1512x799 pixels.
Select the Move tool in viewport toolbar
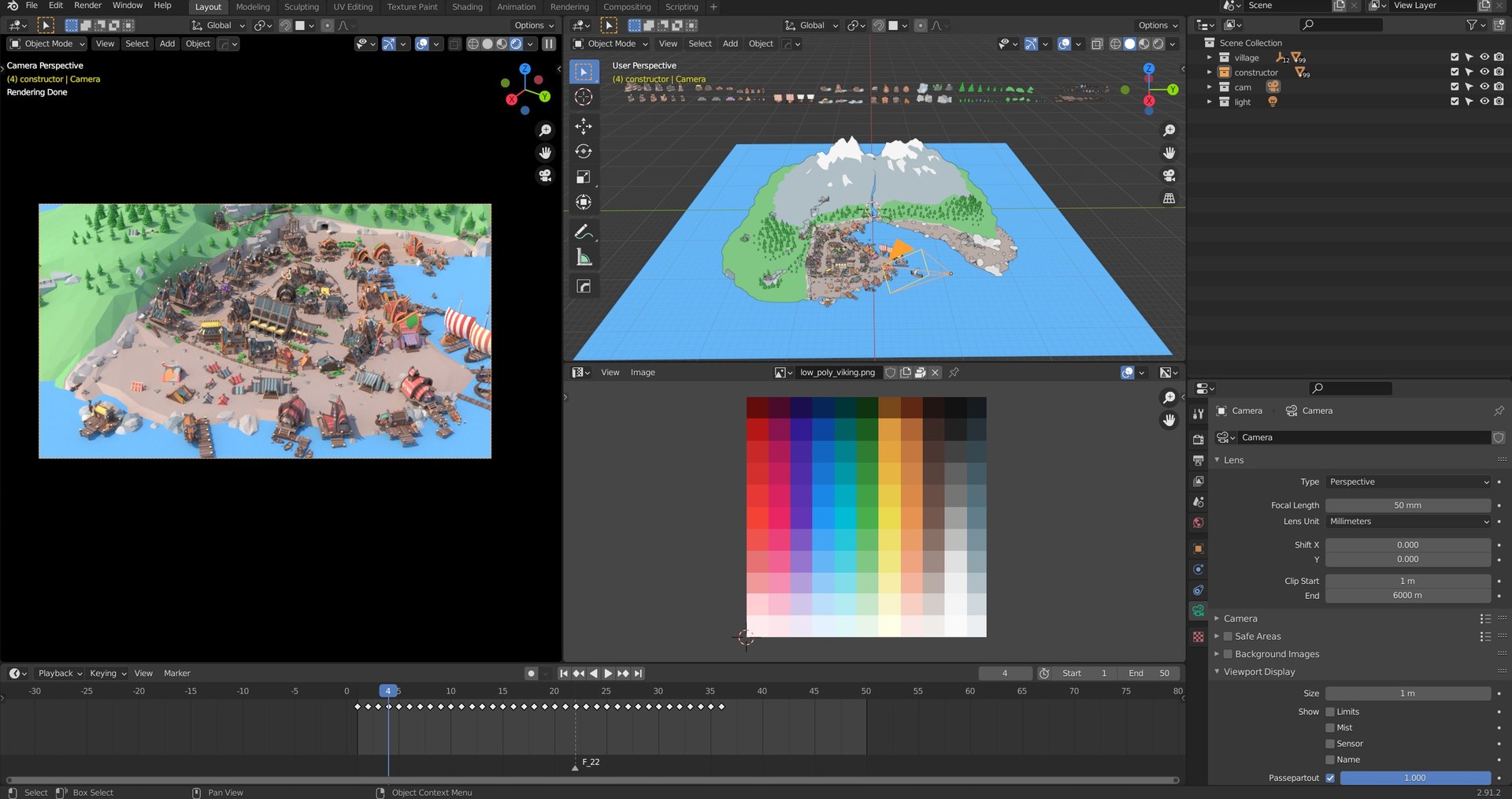pyautogui.click(x=583, y=126)
